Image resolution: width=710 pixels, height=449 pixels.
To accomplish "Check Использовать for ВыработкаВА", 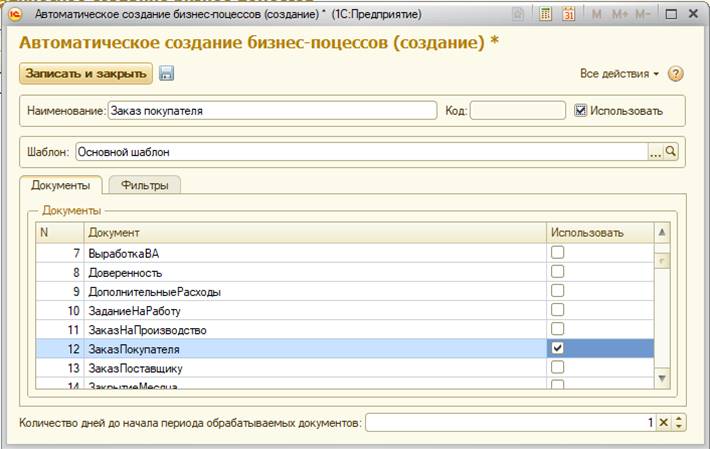I will (x=557, y=252).
